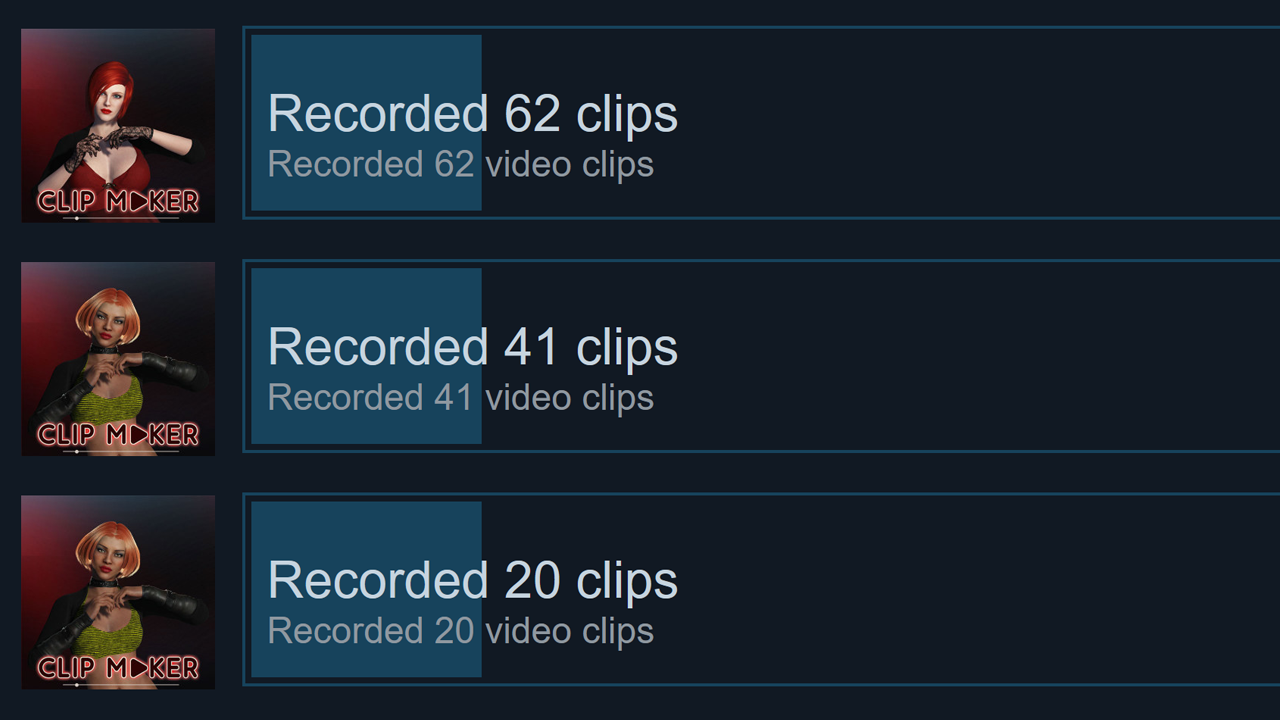Select the icon beside Recorded 20 clips
The image size is (1280, 720).
point(118,592)
